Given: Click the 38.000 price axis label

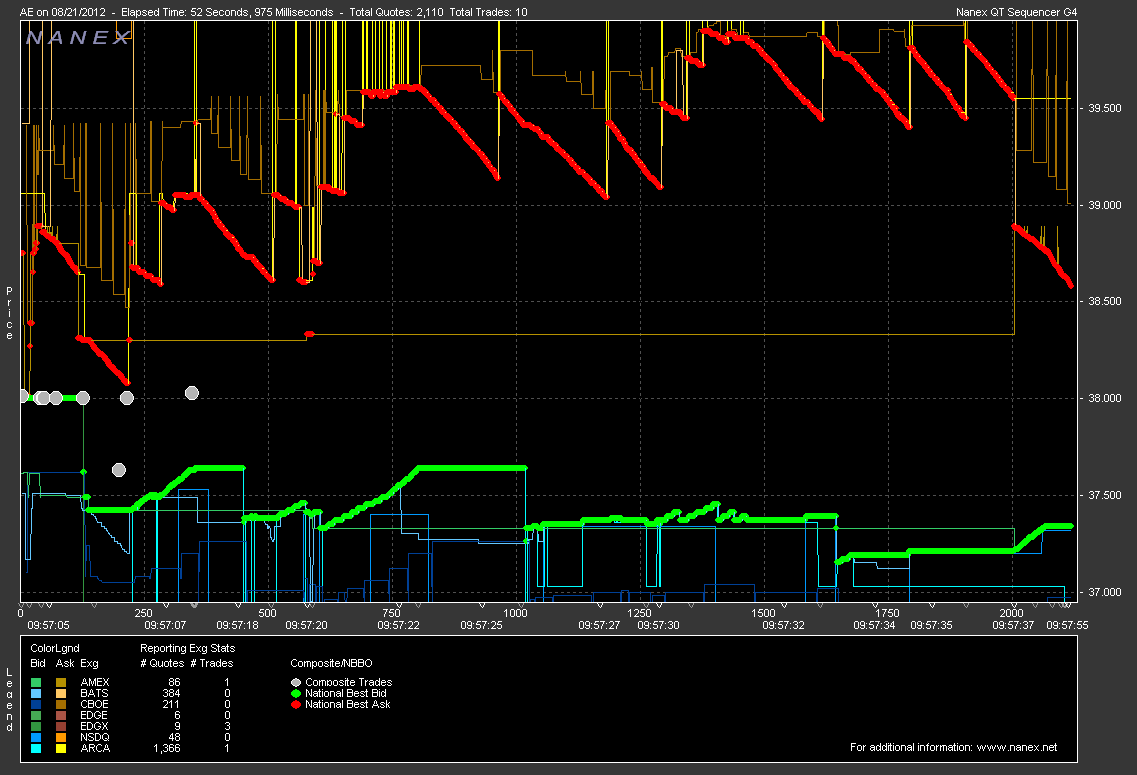Looking at the screenshot, I should tap(1105, 398).
